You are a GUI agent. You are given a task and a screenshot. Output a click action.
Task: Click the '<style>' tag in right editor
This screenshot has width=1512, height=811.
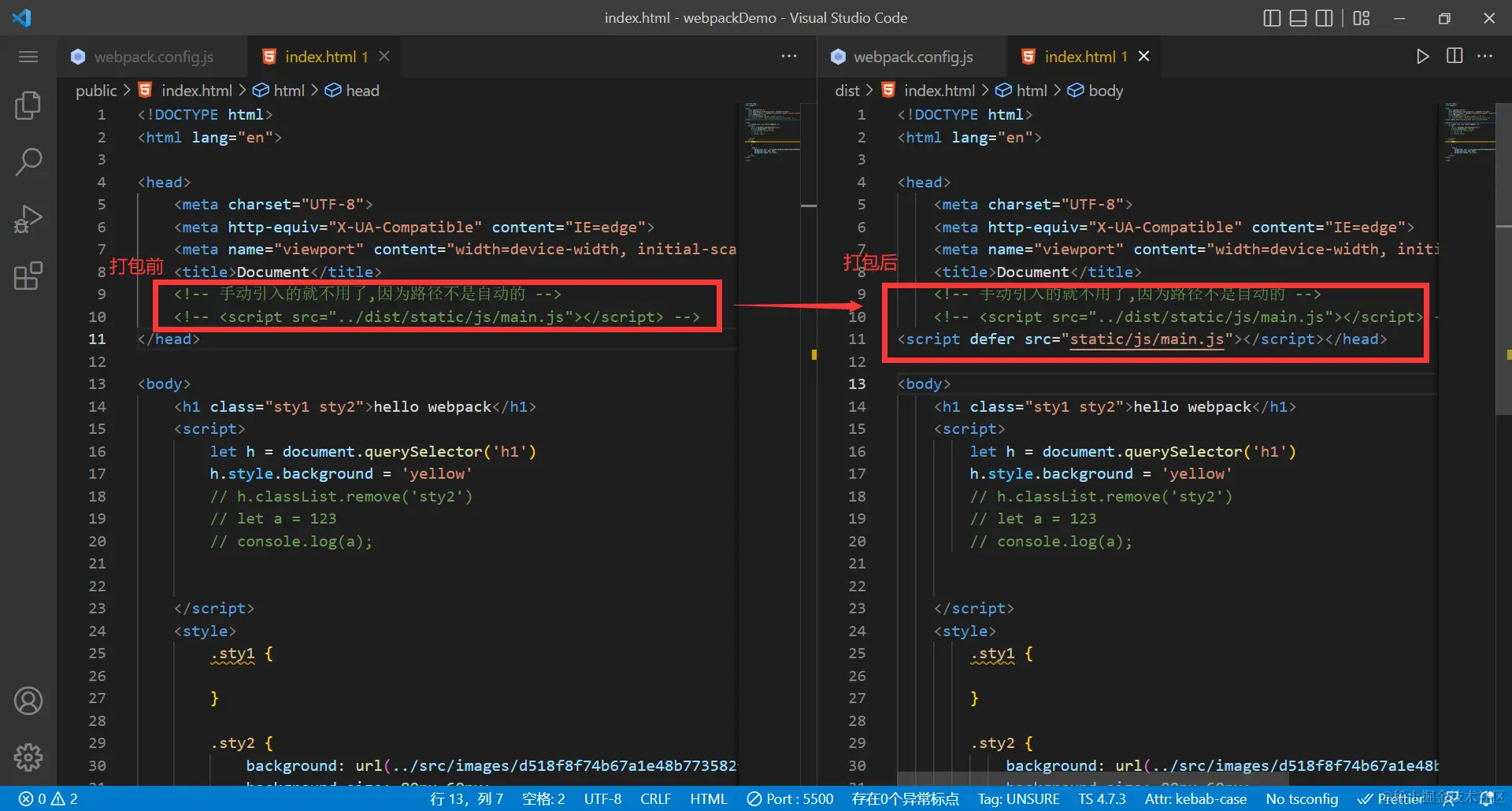[x=965, y=631]
